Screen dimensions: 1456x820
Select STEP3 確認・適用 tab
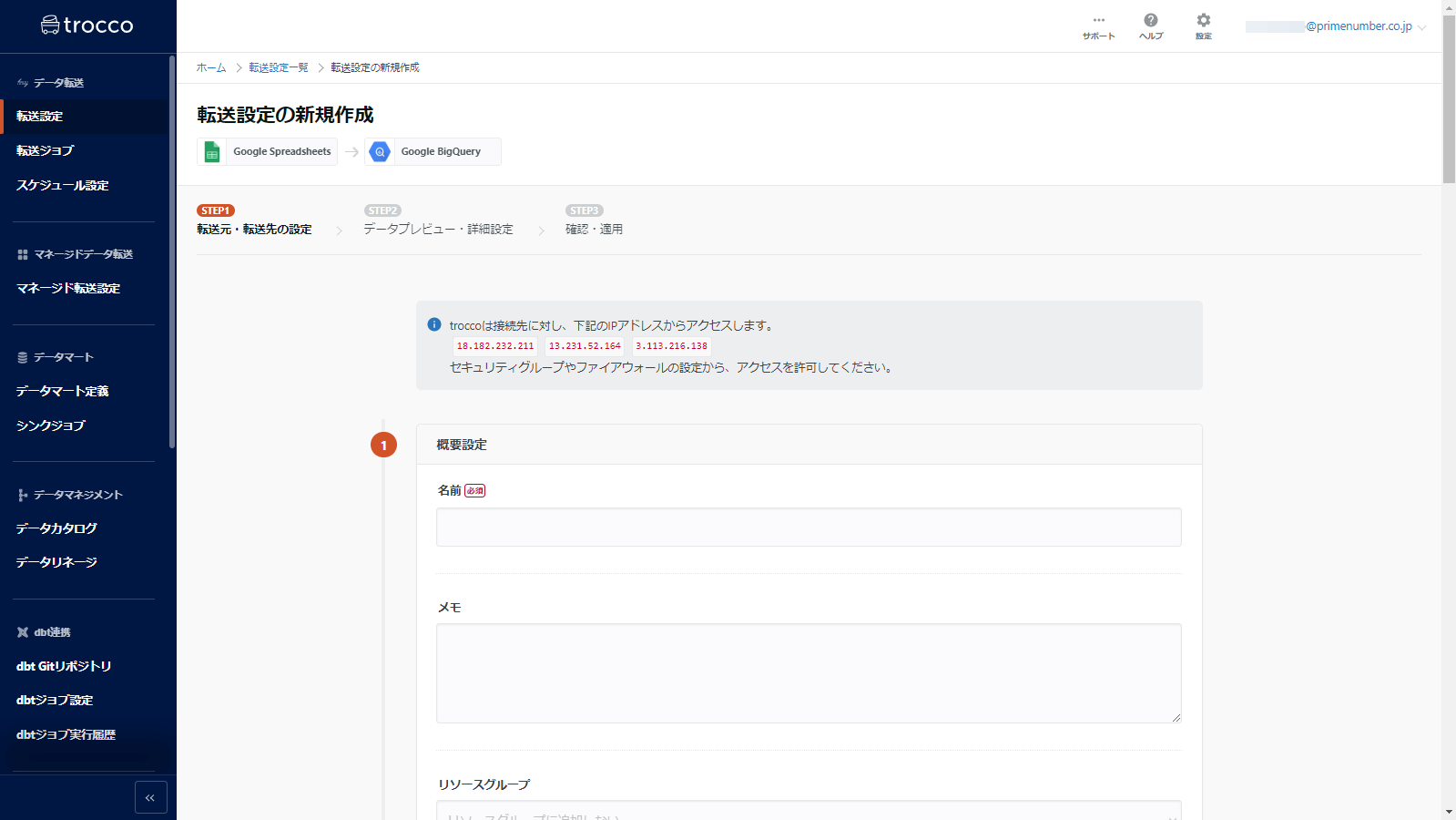pos(594,220)
